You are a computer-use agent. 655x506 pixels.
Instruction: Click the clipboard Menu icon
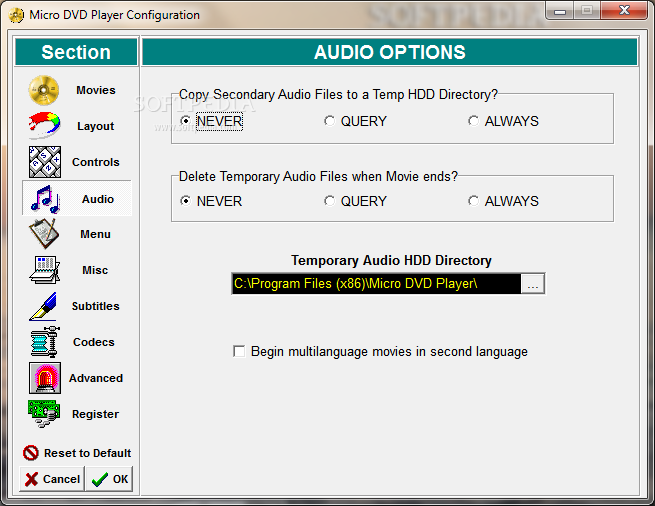[x=44, y=234]
